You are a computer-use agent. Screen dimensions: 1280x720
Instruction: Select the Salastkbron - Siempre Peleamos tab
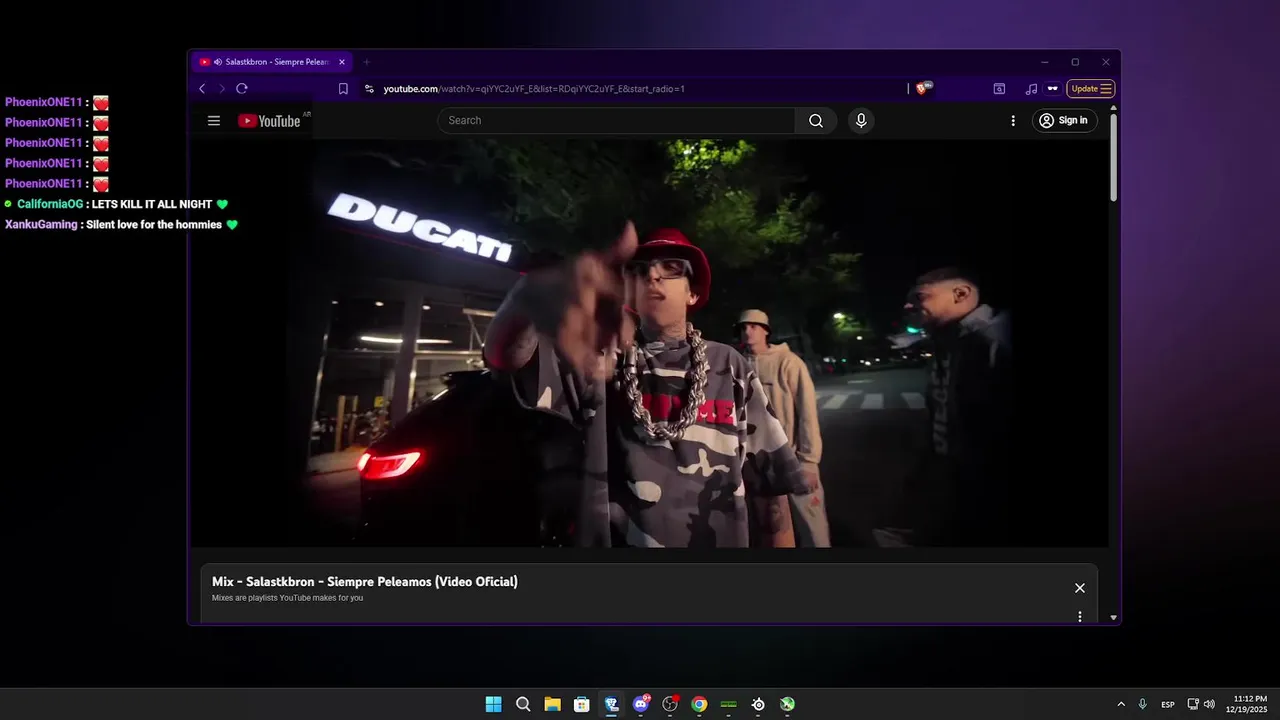[x=272, y=62]
